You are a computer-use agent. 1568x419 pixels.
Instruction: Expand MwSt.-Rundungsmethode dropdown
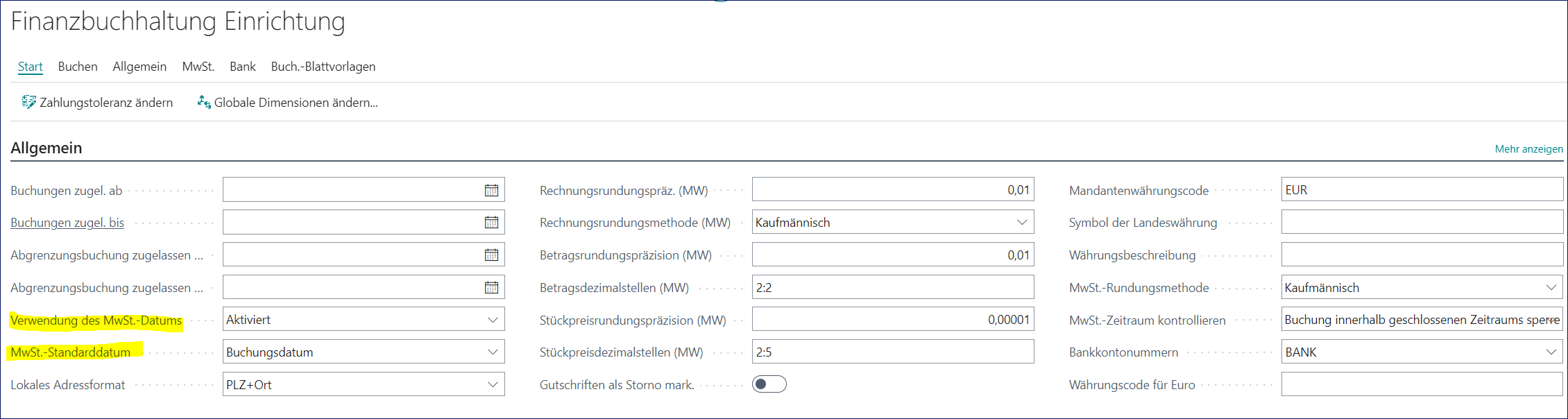point(1551,287)
